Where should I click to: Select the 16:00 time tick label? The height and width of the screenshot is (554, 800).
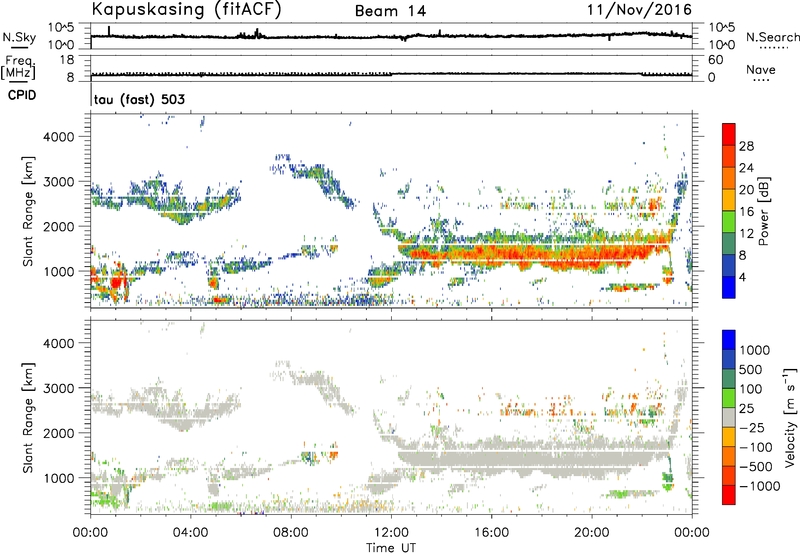click(491, 533)
